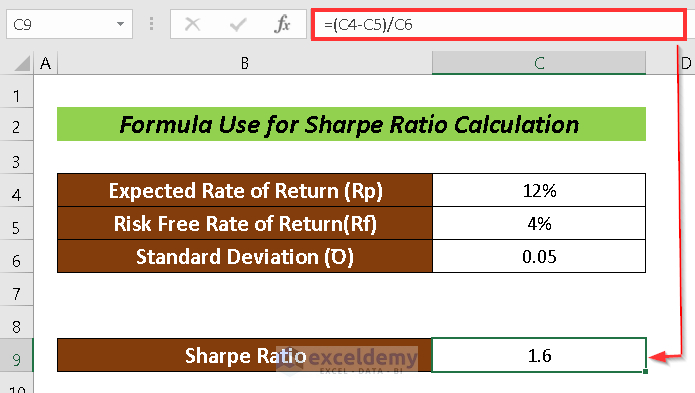Select the cell containing 0.05
This screenshot has width=695, height=393.
(539, 256)
